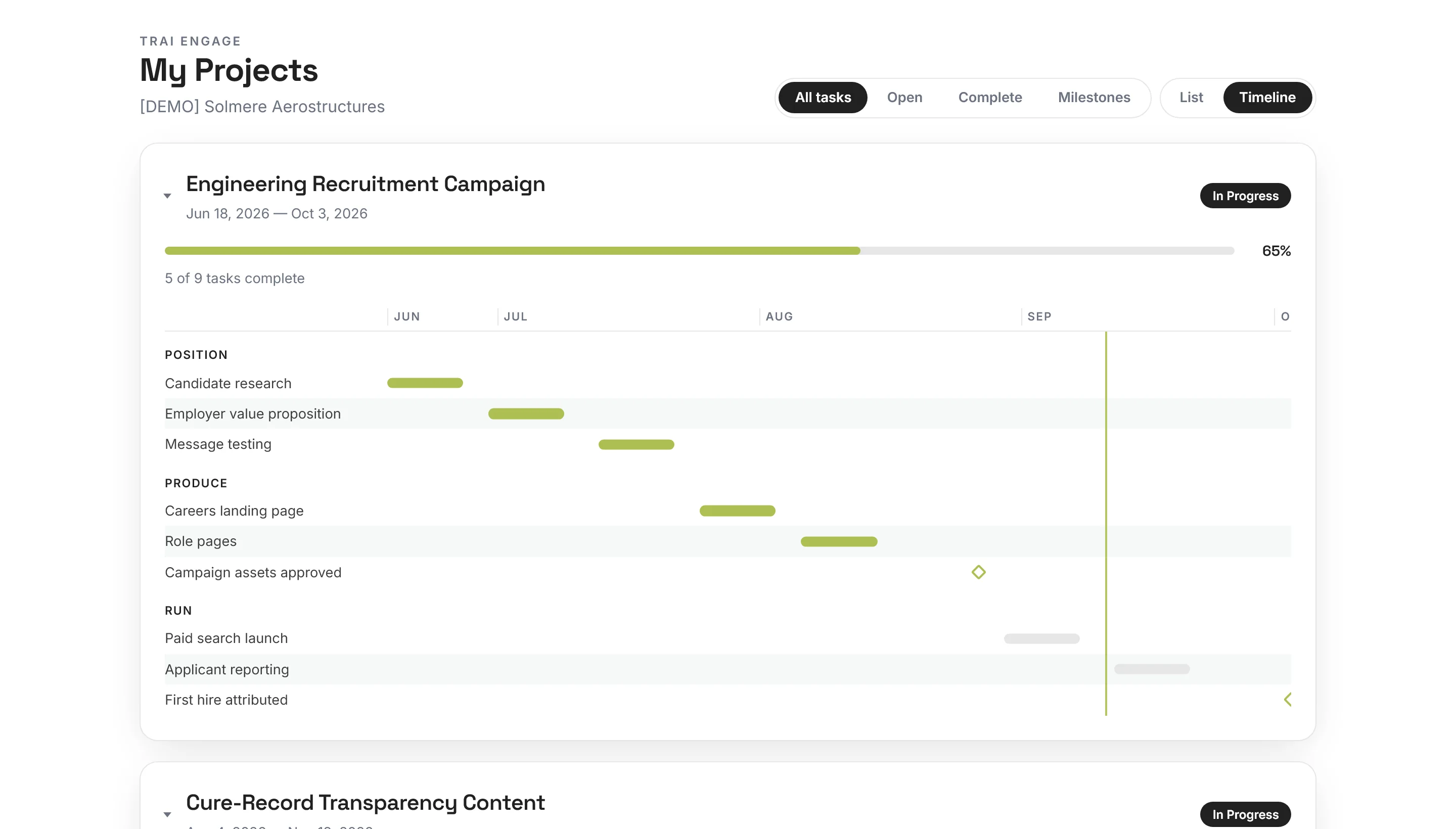The height and width of the screenshot is (829, 1456).
Task: Open the Engineering Recruitment Campaign title
Action: (365, 184)
